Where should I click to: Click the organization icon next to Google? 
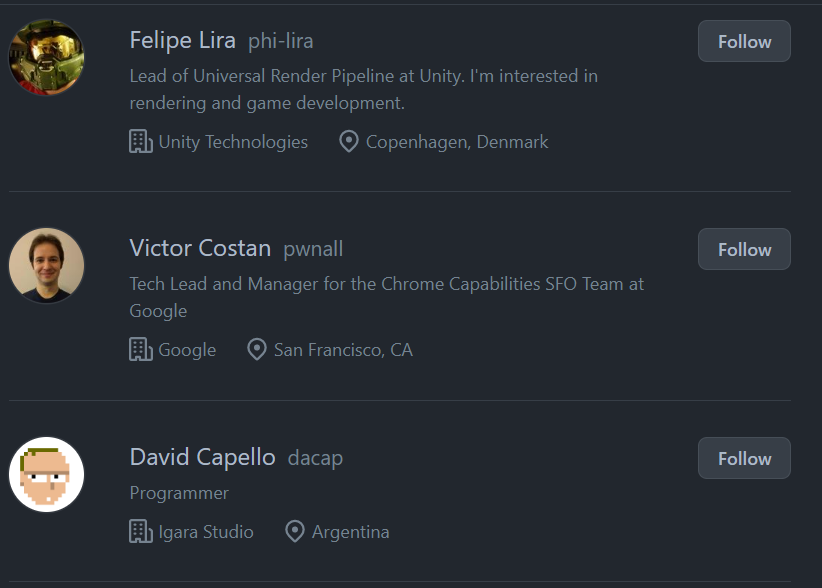tap(141, 350)
